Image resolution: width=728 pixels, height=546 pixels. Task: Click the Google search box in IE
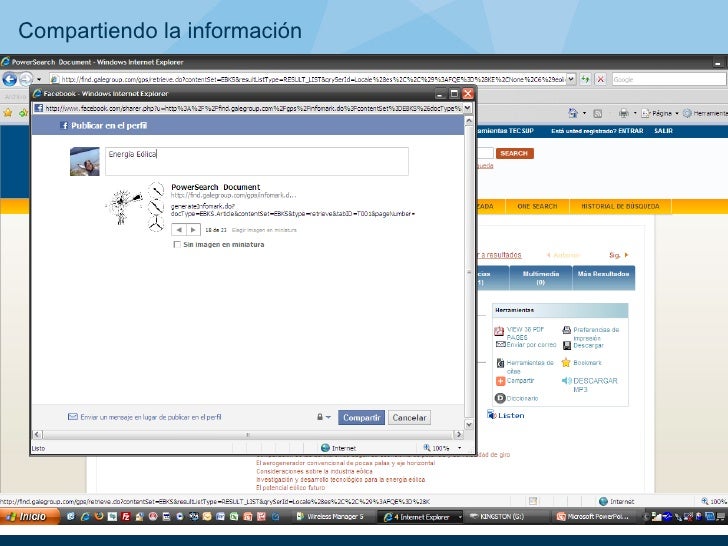coord(669,79)
